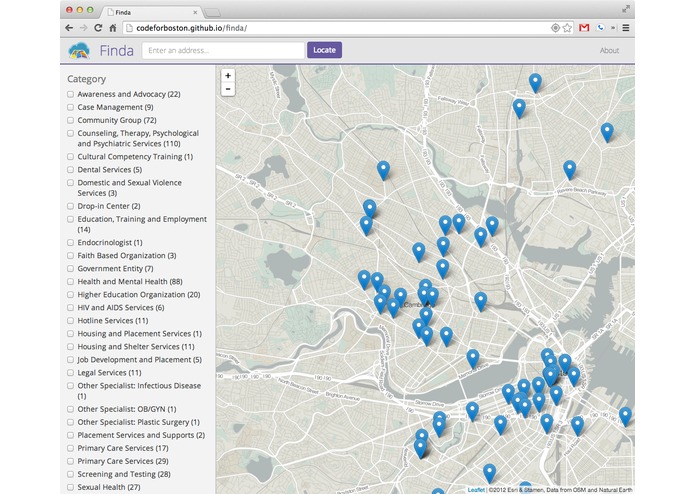Click the Locate button
This screenshot has width=695, height=494.
pyautogui.click(x=324, y=50)
